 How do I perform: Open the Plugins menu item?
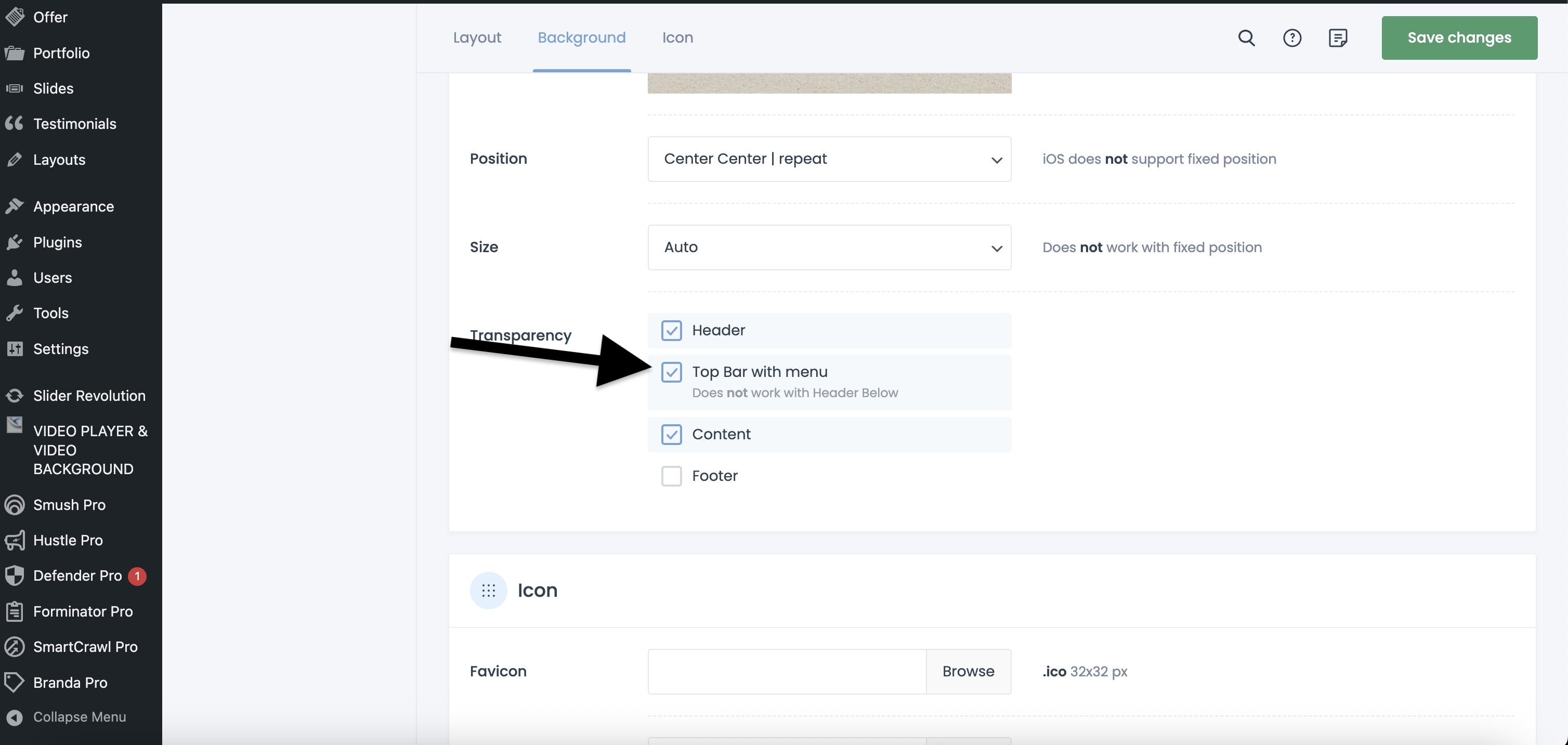pyautogui.click(x=57, y=242)
